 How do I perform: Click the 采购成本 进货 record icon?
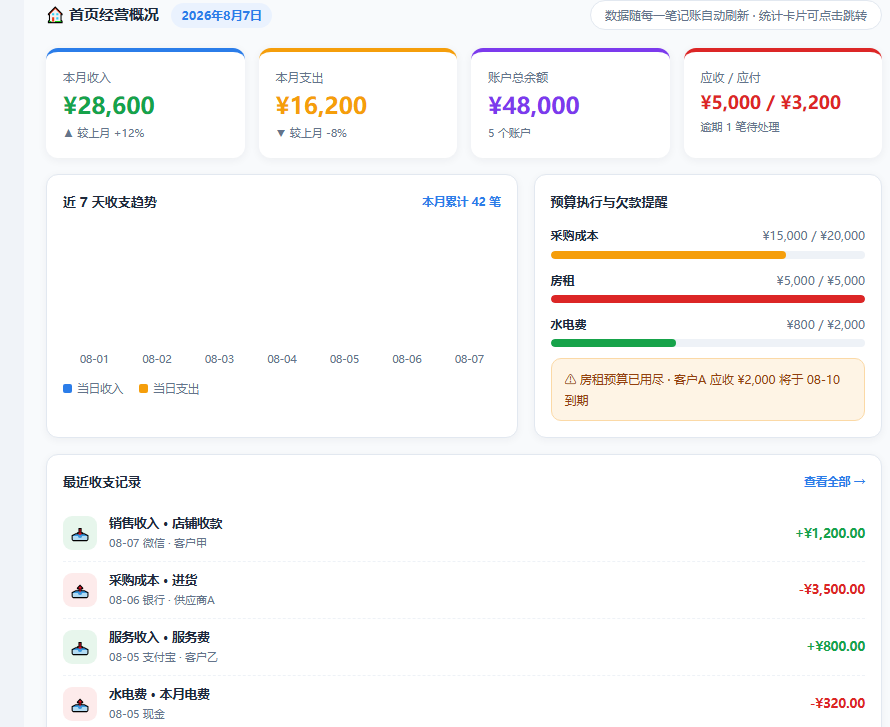pos(80,590)
